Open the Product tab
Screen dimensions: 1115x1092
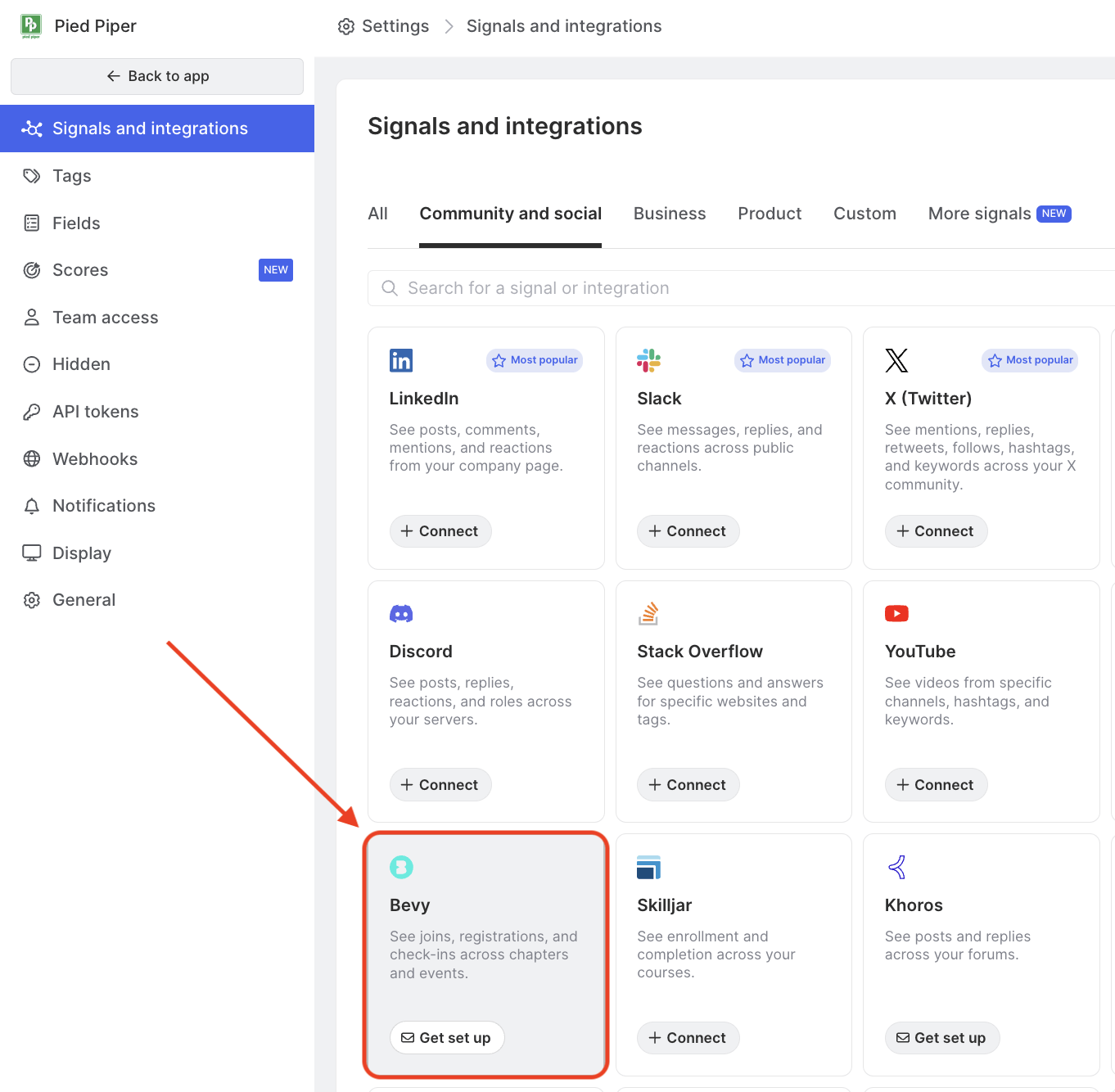coord(770,214)
